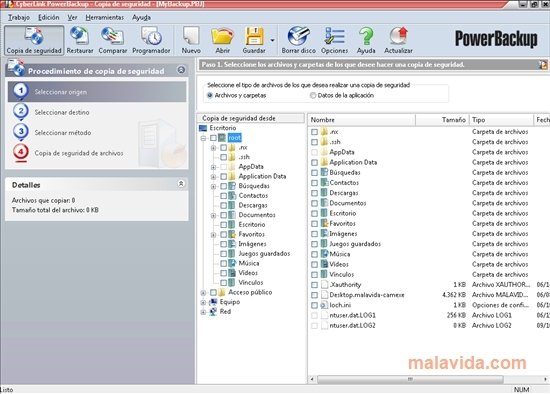Click the Equipo computer icon in tree
This screenshot has height=394, width=550.
coord(213,302)
